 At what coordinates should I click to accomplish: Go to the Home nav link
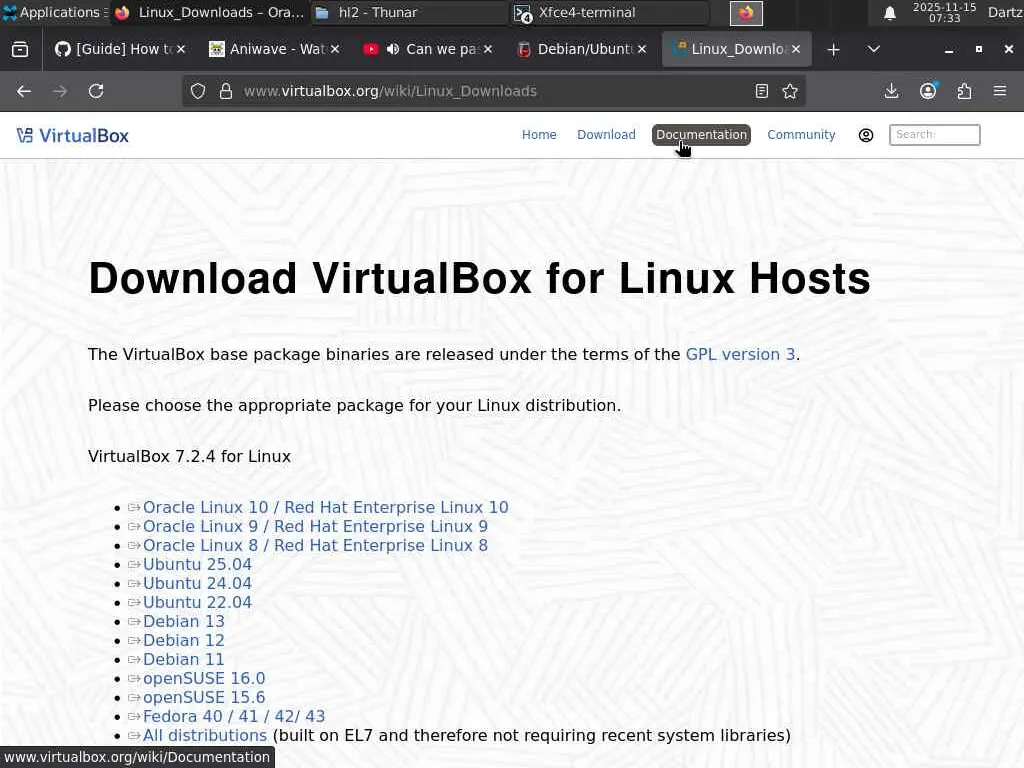pos(539,135)
